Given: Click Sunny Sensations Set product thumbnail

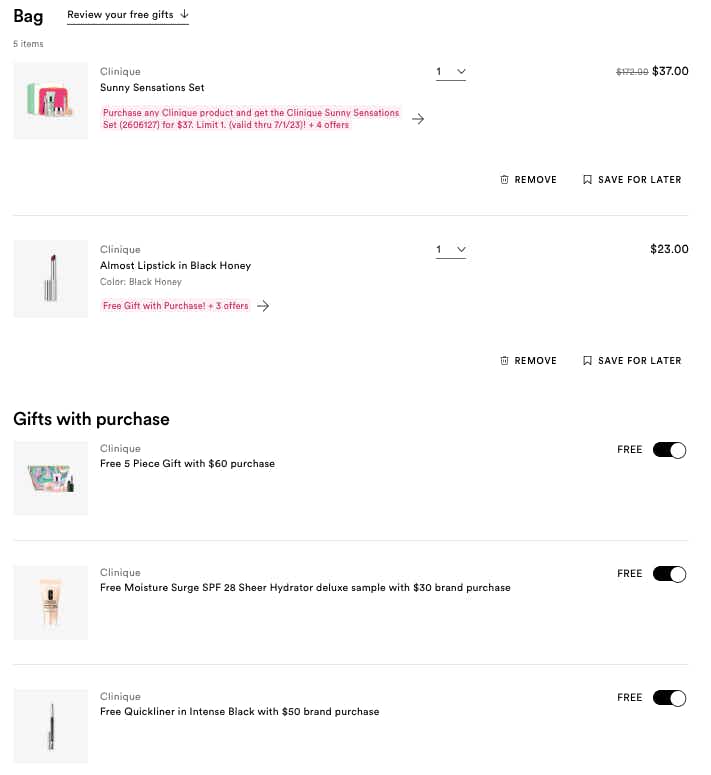Looking at the screenshot, I should (x=50, y=100).
